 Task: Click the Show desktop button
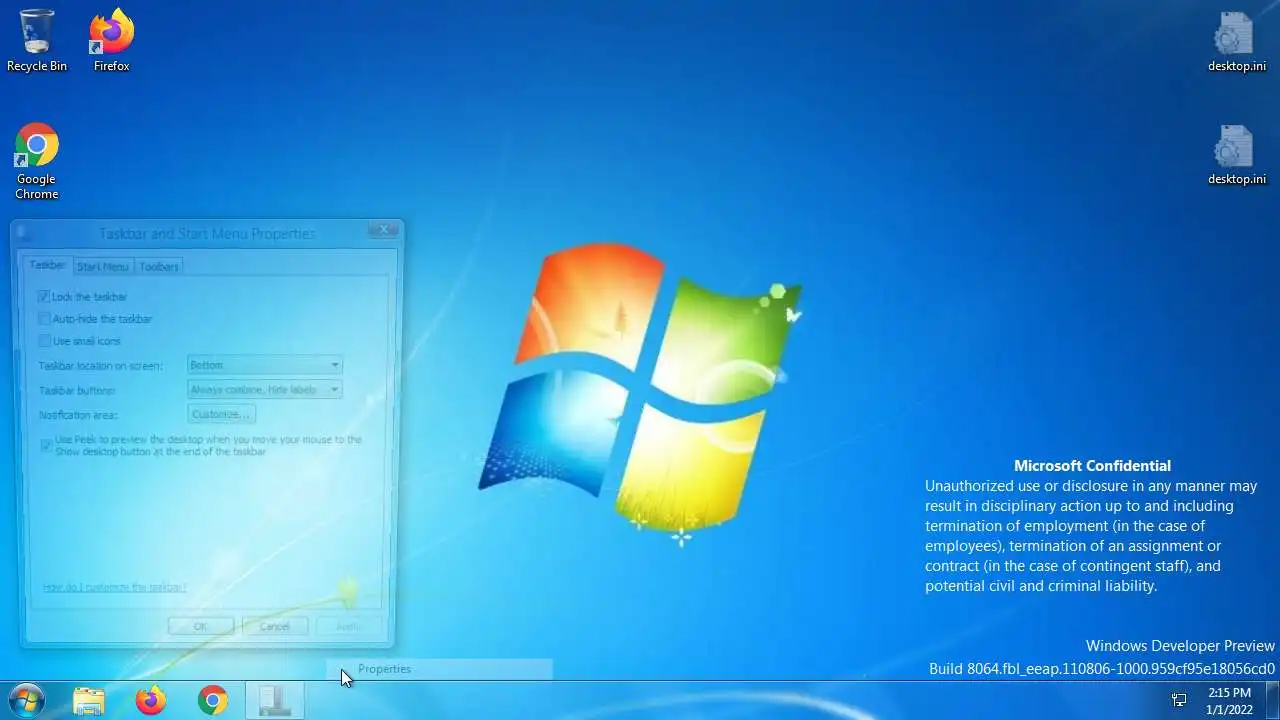click(1272, 700)
